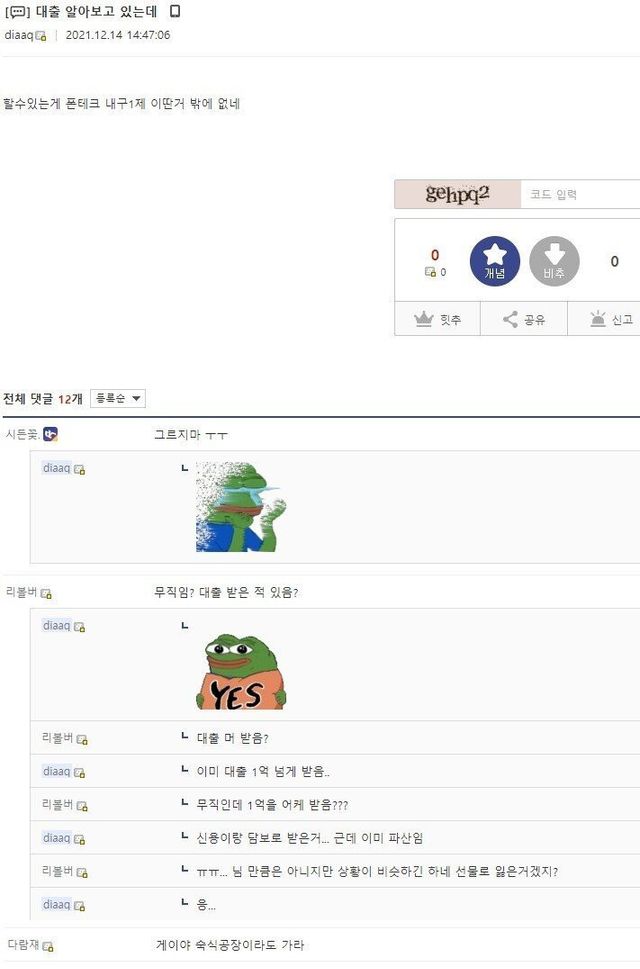Screen dimensions: 640x969
Task: Click diaaq reply containing 이미 대출 1억 넘게 받음
Action: point(263,771)
